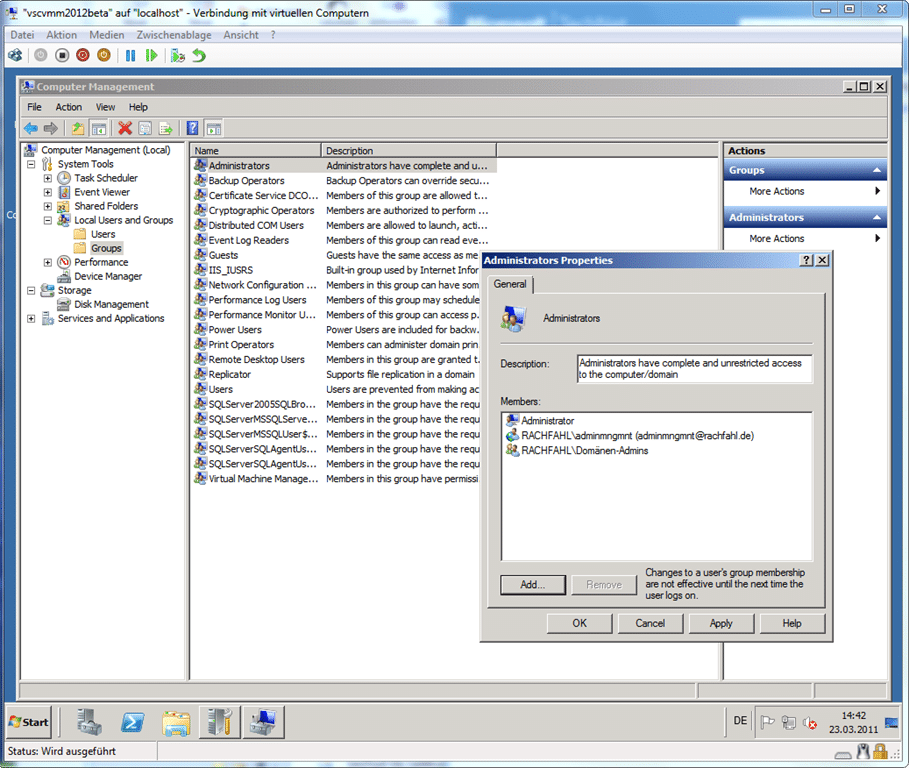Expand the Performance tree node
This screenshot has width=909, height=768.
click(48, 263)
